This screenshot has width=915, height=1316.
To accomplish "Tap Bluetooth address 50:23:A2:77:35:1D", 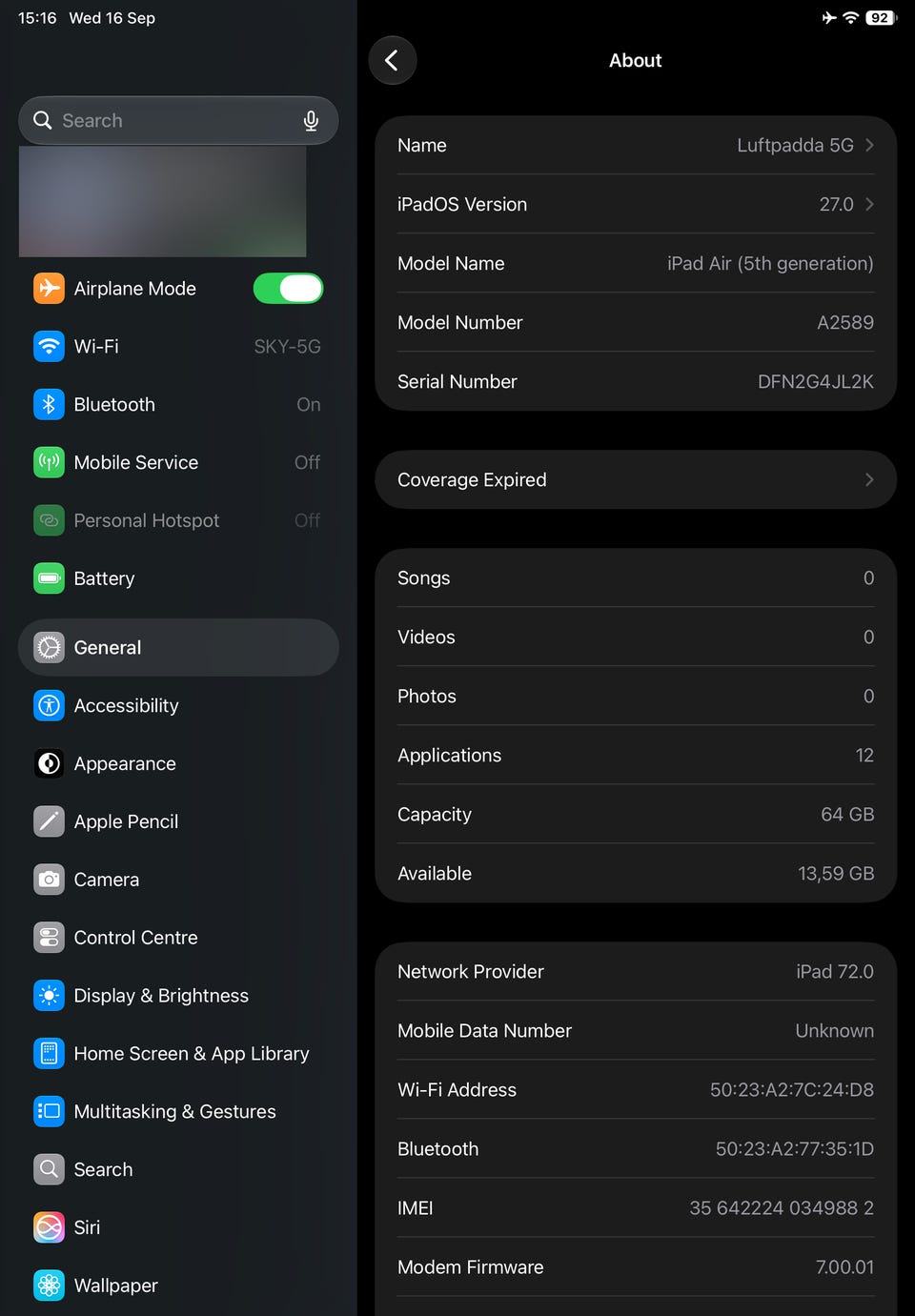I will click(x=795, y=1148).
